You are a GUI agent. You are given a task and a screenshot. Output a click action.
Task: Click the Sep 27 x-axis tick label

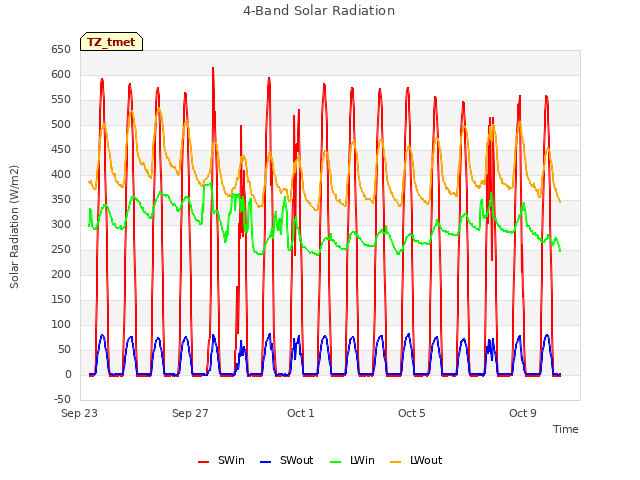coord(190,413)
